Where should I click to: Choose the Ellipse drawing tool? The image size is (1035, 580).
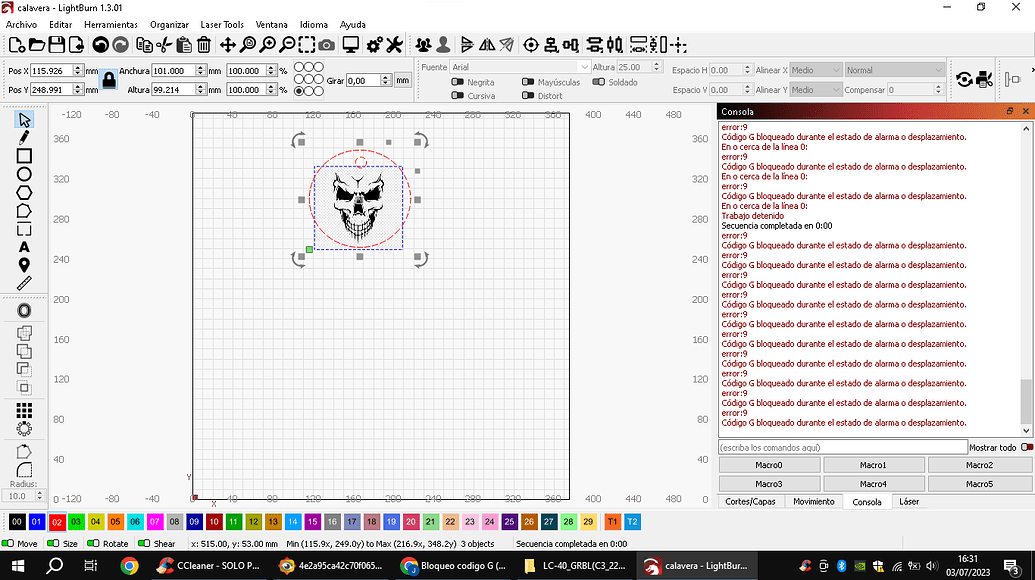(24, 174)
